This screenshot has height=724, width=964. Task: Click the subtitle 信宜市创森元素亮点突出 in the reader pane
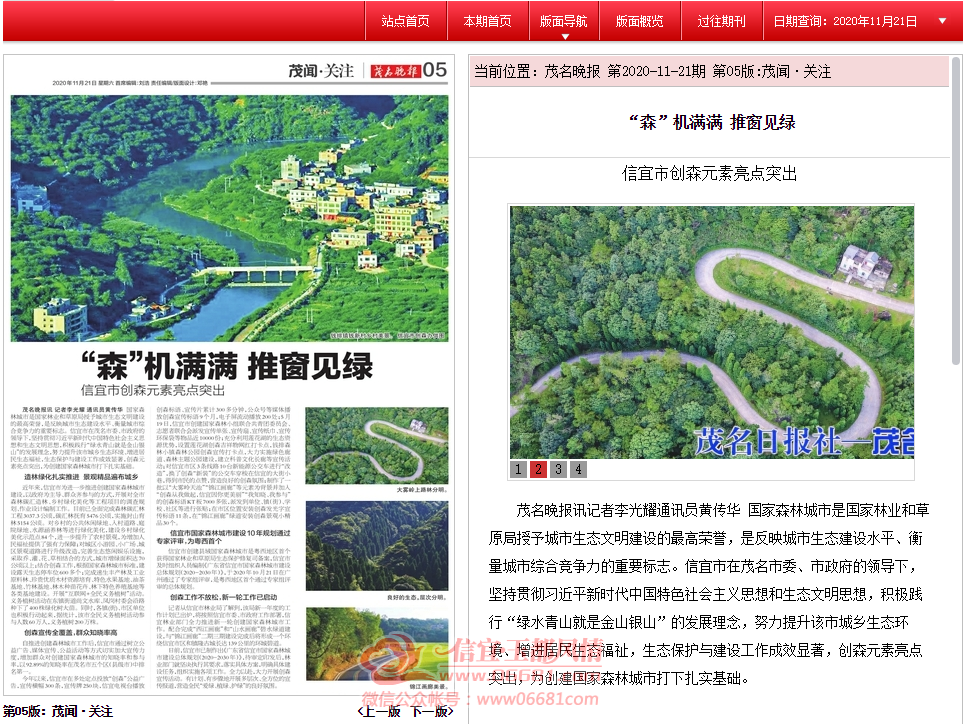[x=709, y=174]
